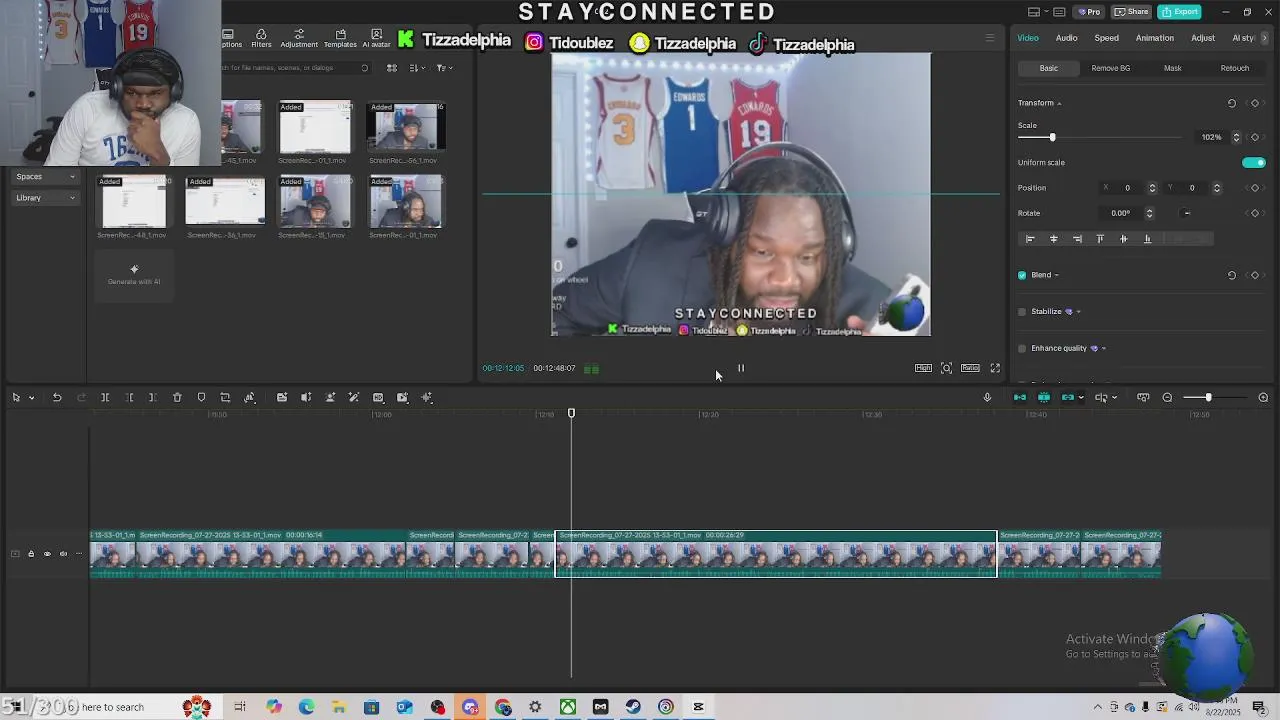
Task: Change the preview quality High button
Action: click(x=923, y=368)
